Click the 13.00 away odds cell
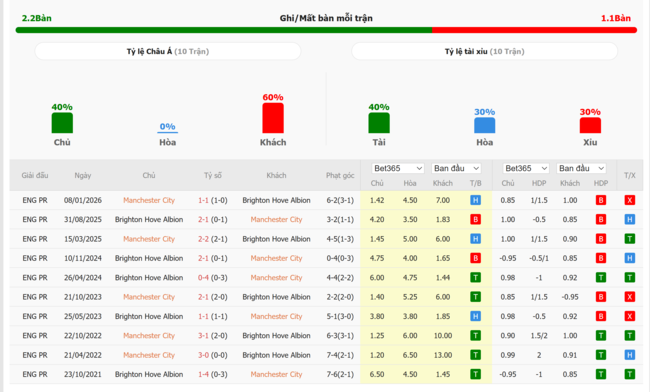Screen dimensions: 650x392 pos(443,355)
